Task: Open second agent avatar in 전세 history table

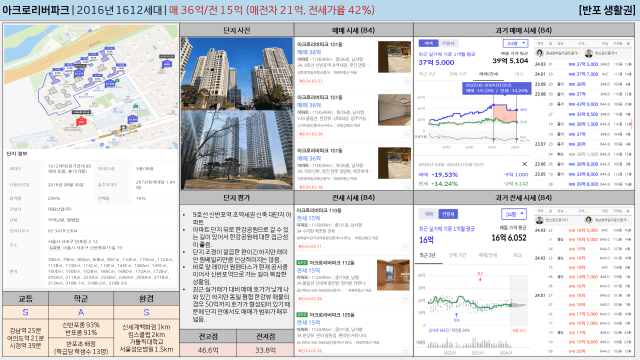Action: pyautogui.click(x=589, y=220)
